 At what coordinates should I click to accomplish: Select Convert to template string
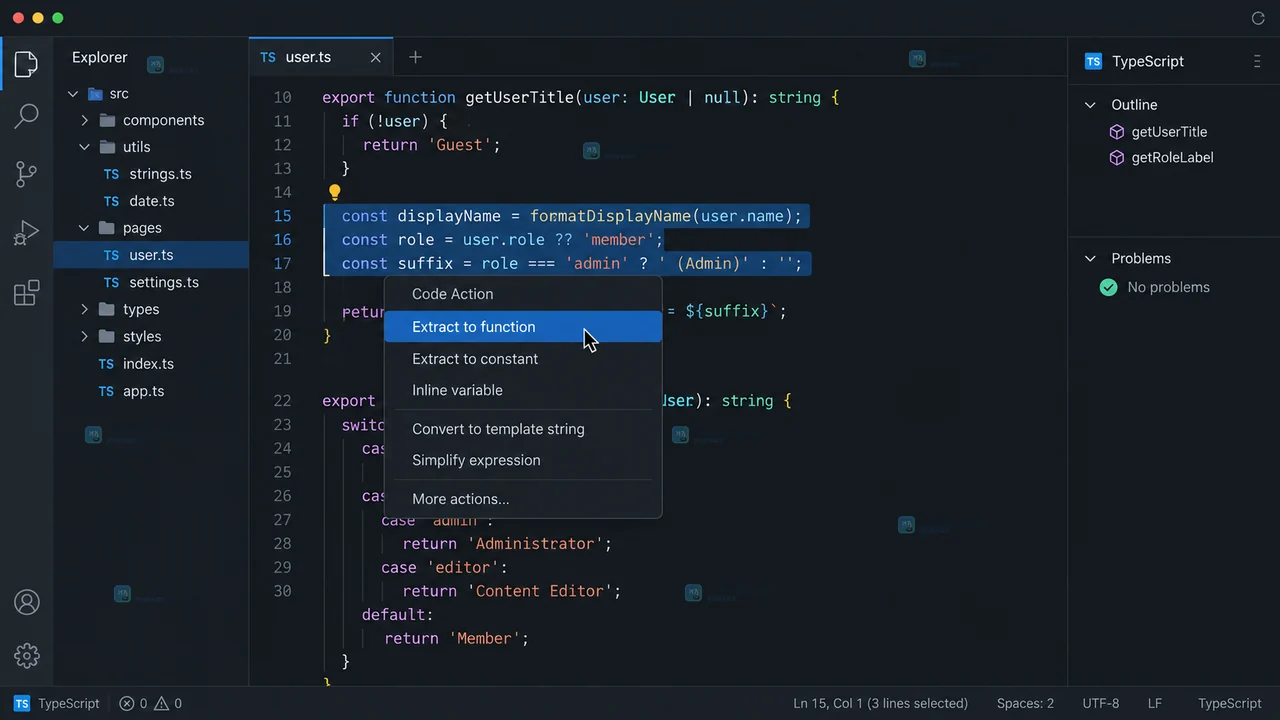(523, 429)
